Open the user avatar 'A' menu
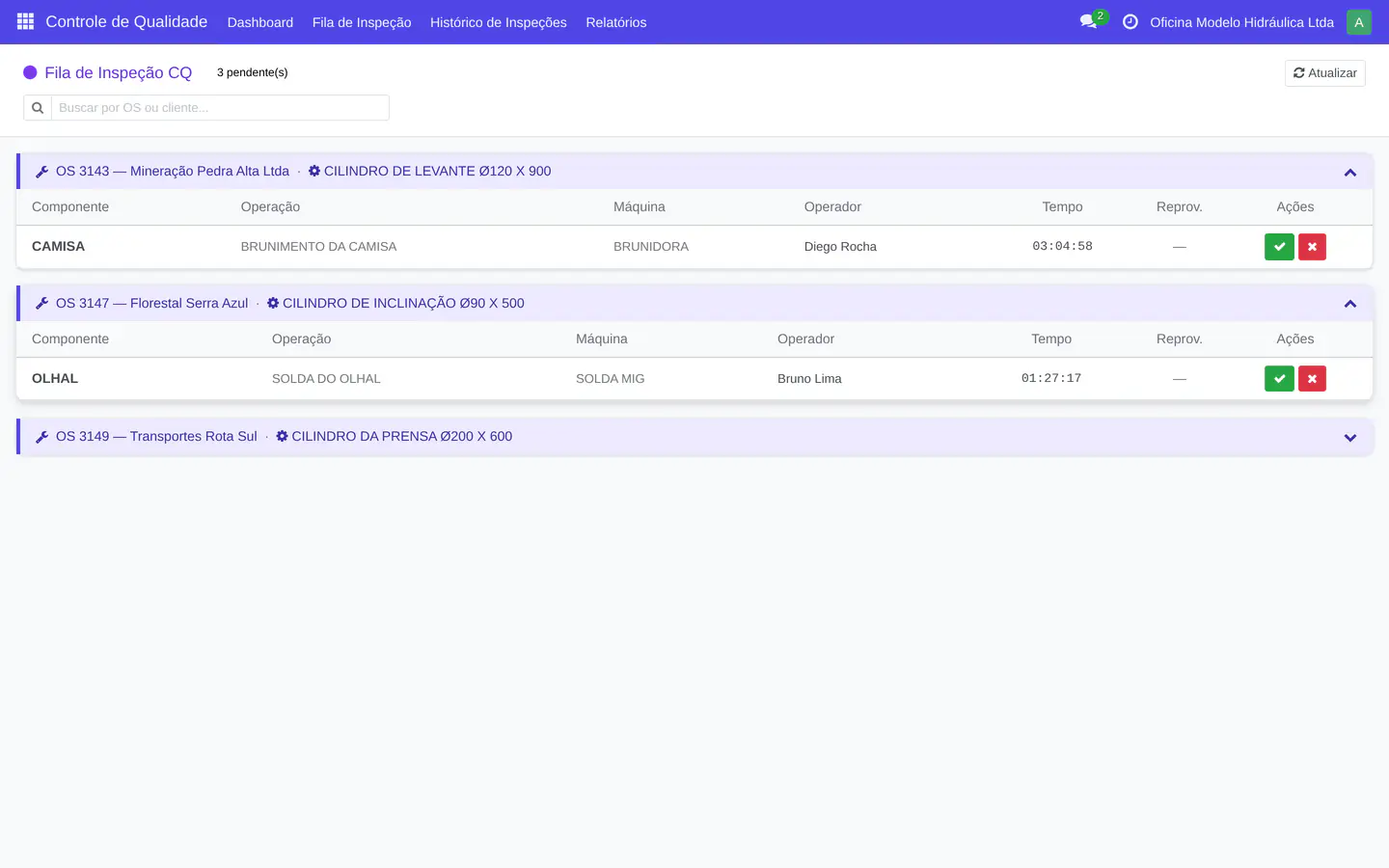This screenshot has height=868, width=1389. 1359,22
